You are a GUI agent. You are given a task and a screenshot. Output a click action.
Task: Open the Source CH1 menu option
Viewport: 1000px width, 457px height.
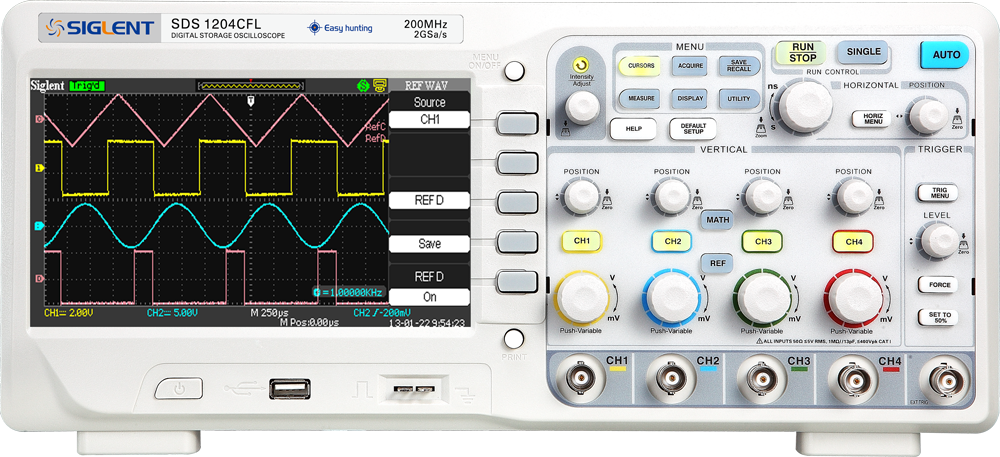429,111
